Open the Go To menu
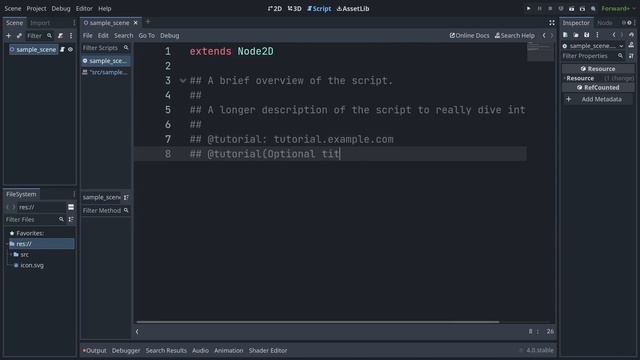Screen dimensions: 640x360 tap(147, 36)
